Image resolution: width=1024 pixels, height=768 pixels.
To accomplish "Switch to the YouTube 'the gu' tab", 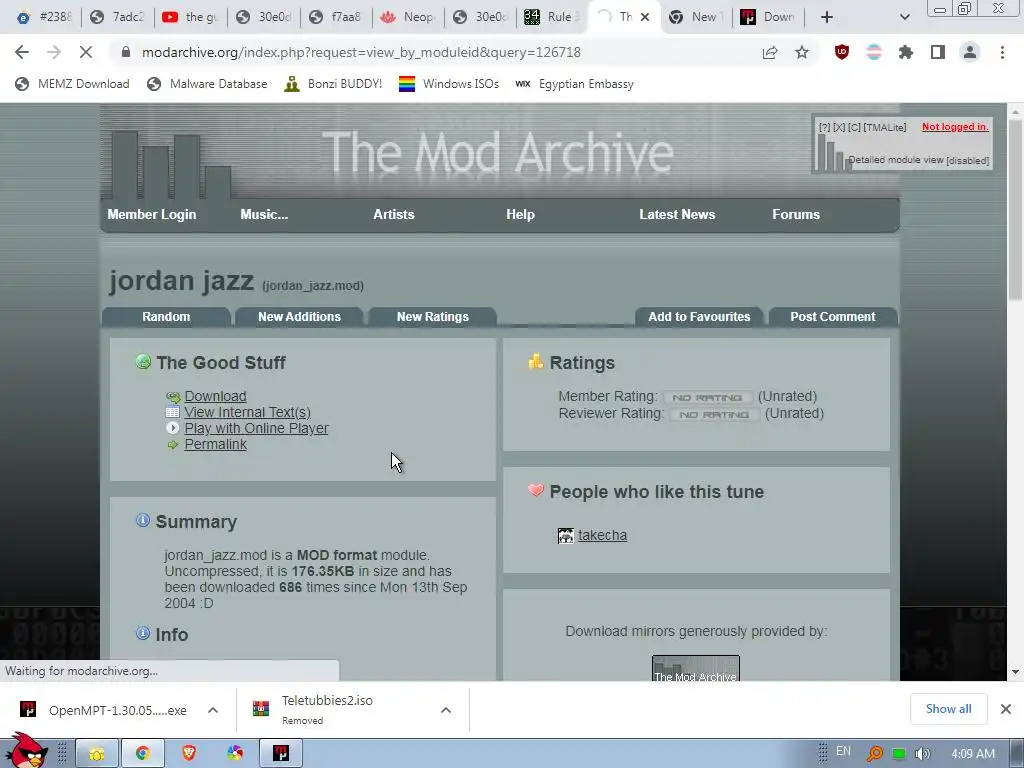I will coord(191,17).
